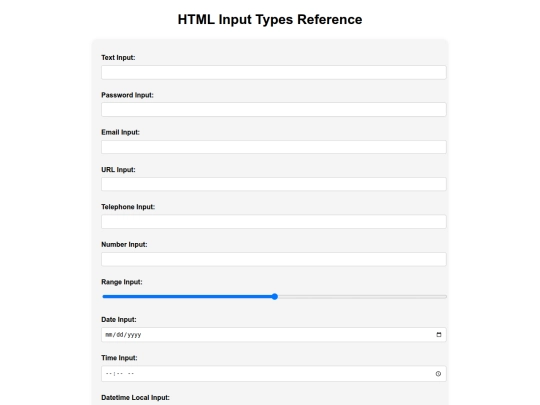
Task: Click the 'Text Input:' label
Action: click(118, 58)
